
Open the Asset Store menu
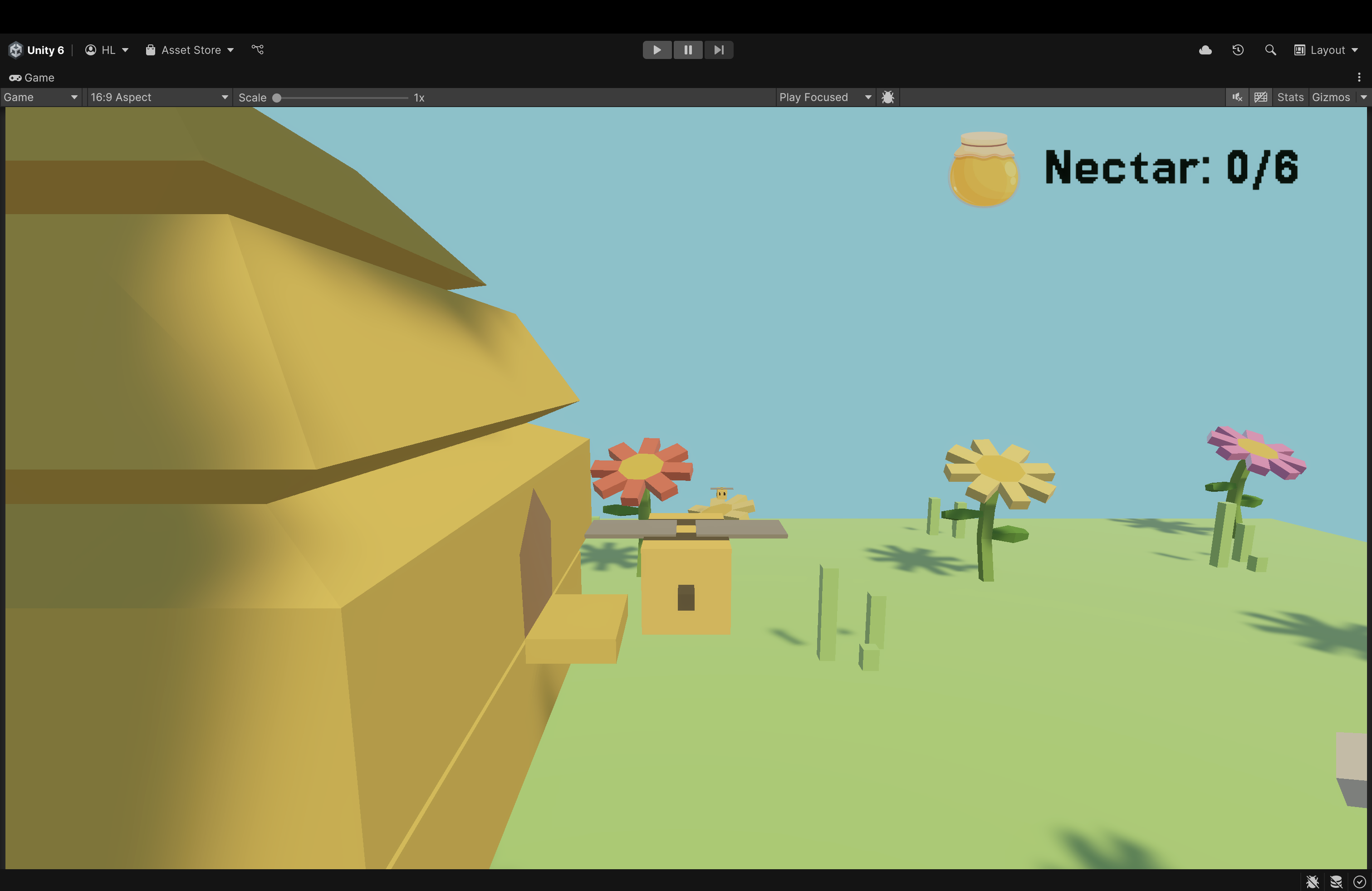pos(190,50)
